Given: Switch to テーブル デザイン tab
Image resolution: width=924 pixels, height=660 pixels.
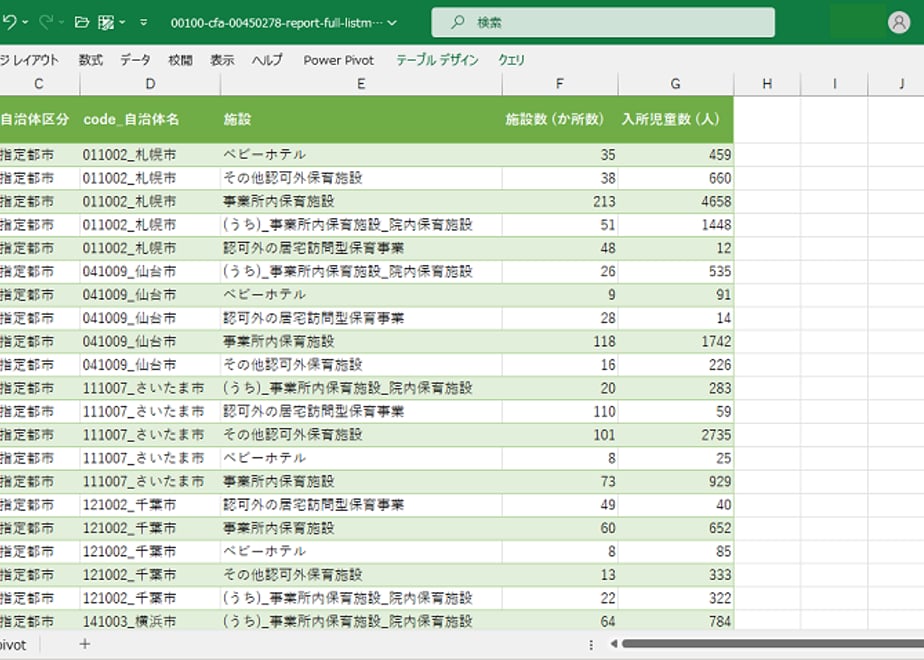Looking at the screenshot, I should (437, 60).
